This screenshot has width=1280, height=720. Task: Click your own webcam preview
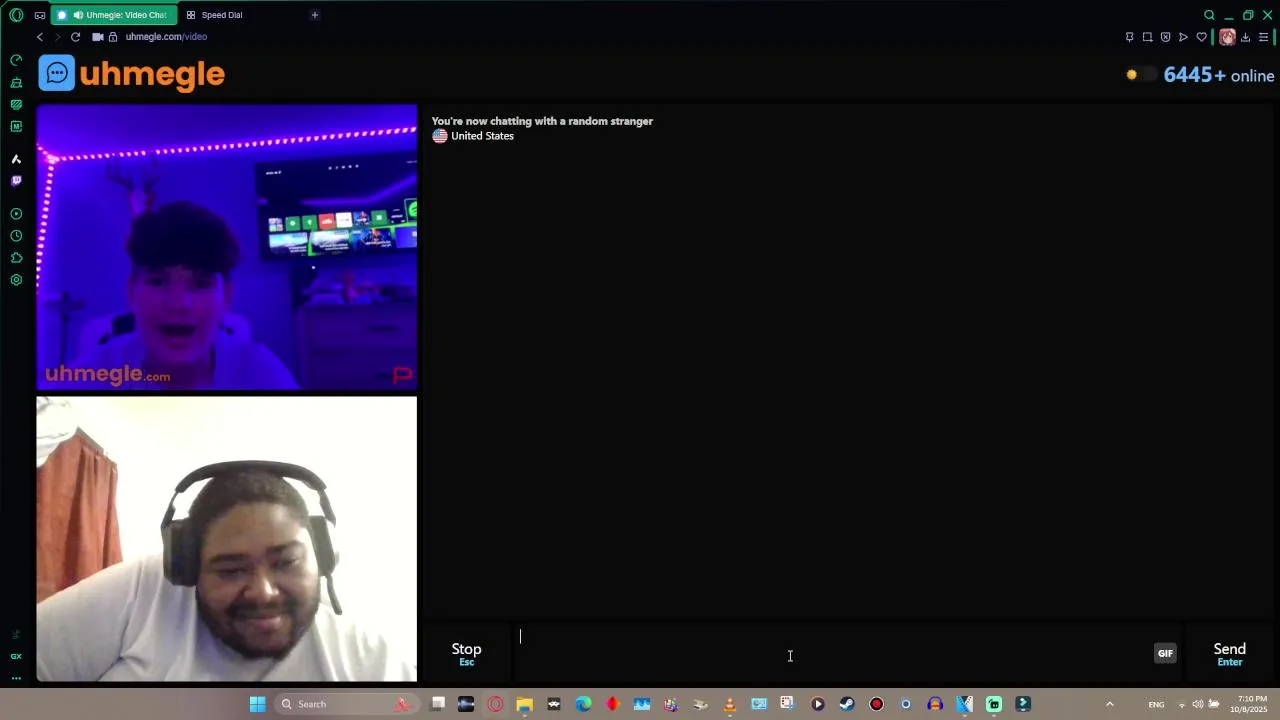[x=227, y=539]
